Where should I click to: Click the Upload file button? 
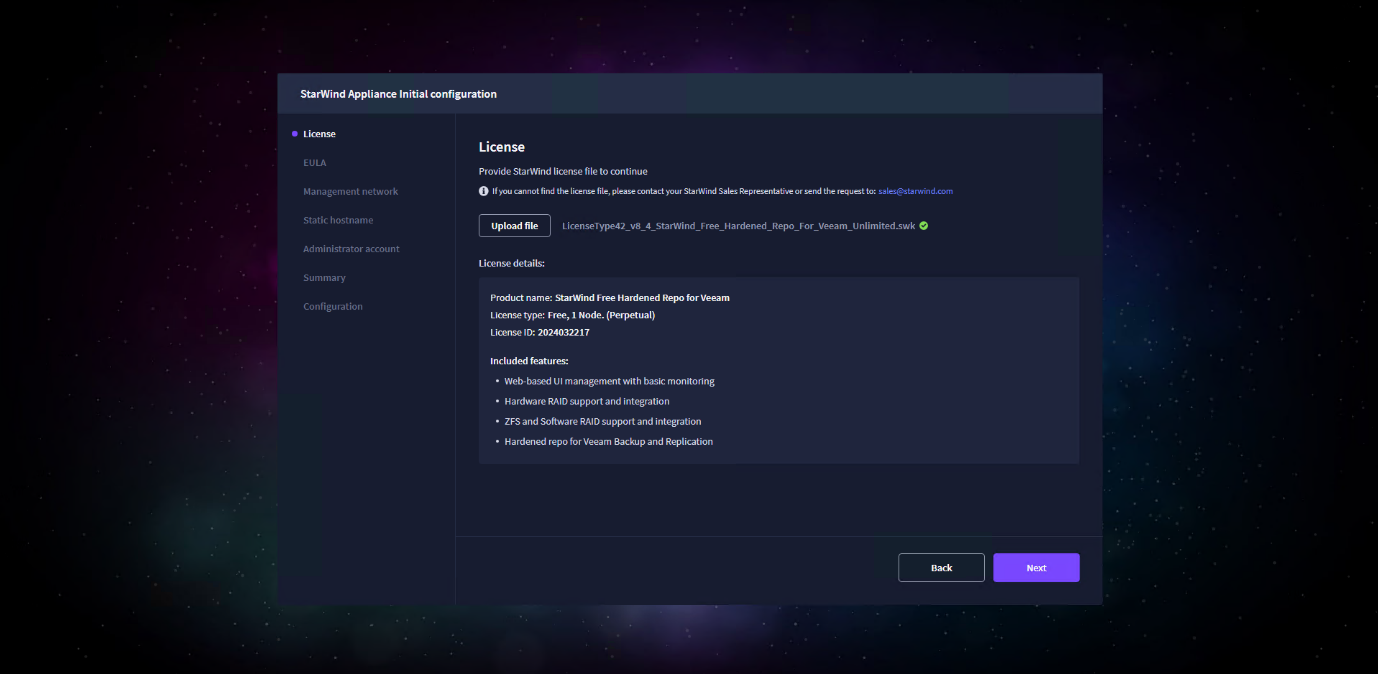[x=515, y=226]
